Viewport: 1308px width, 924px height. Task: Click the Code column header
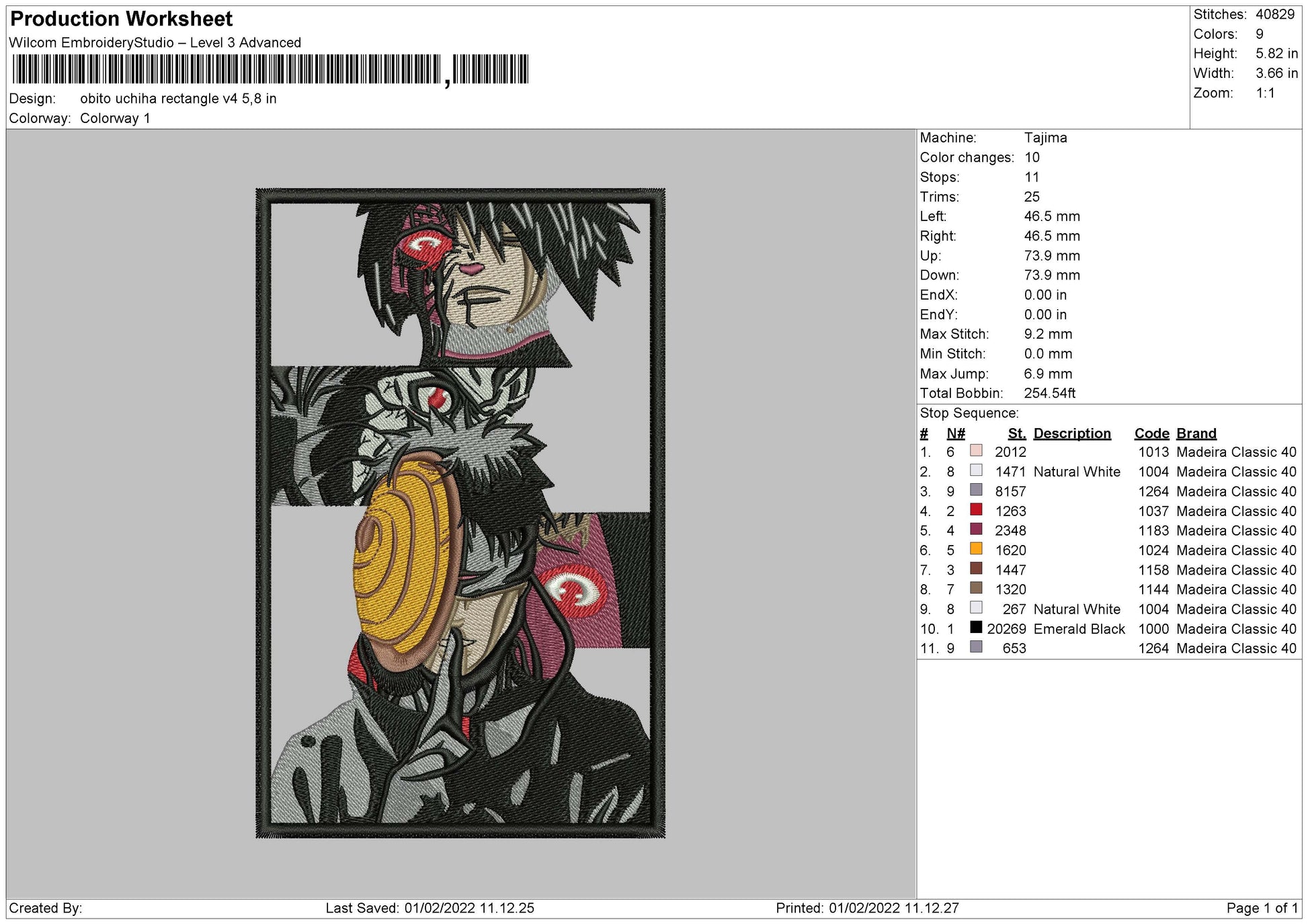[x=1151, y=433]
